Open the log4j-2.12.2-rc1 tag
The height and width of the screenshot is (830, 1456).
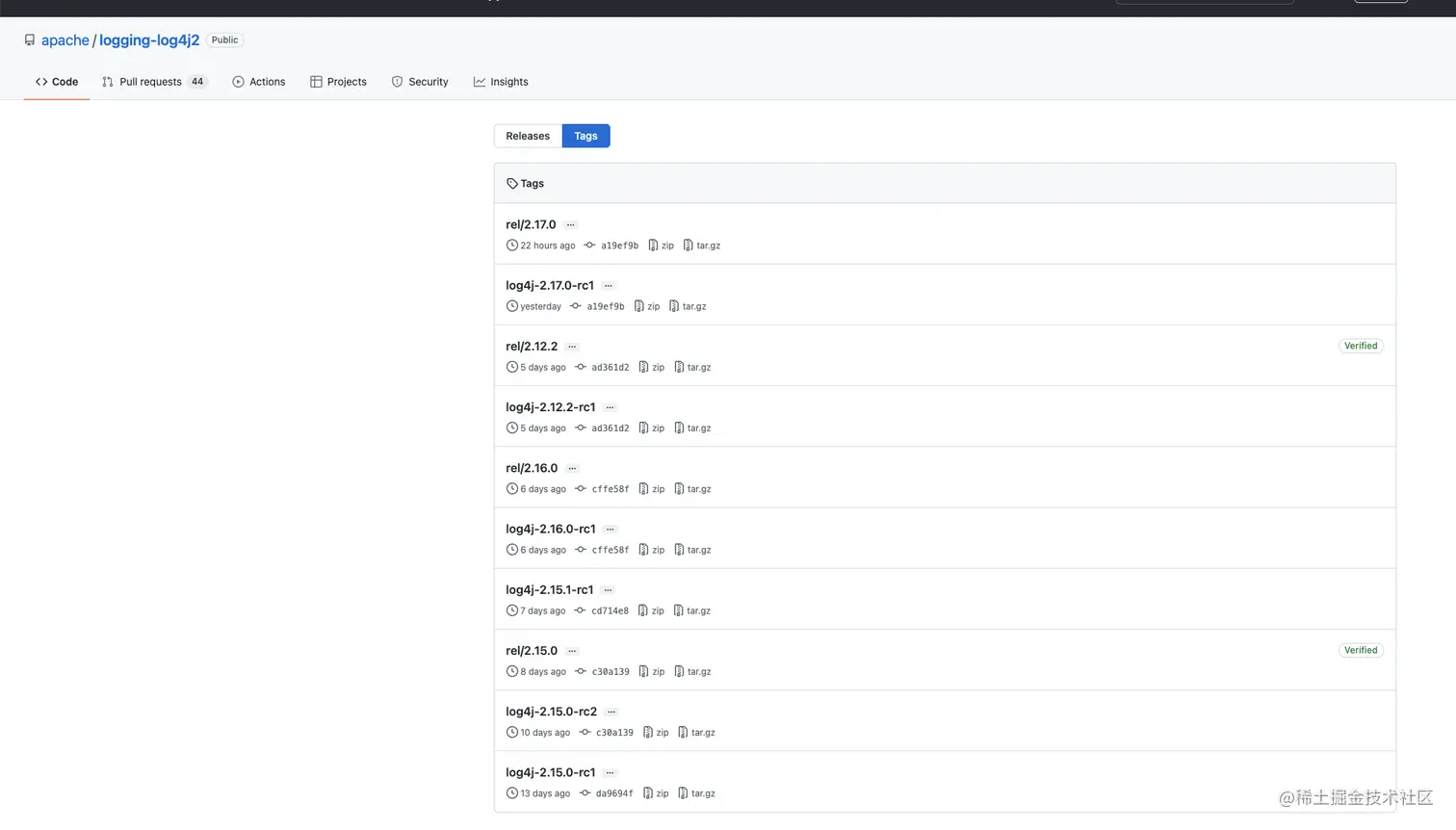[551, 407]
